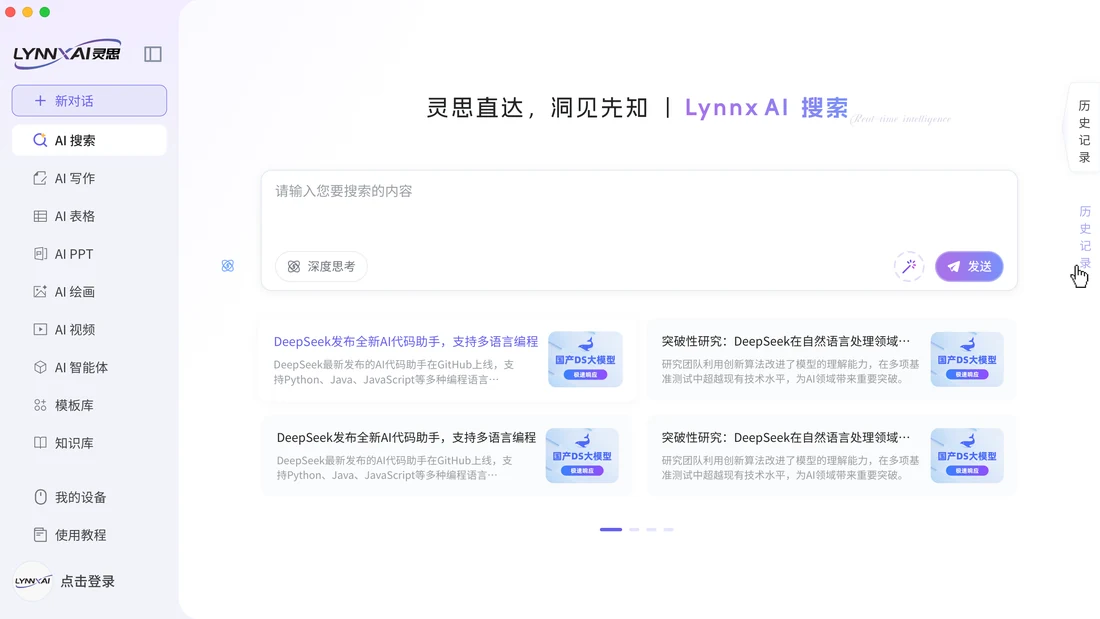Click the AI PPT slides icon
1100x619 pixels.
(x=40, y=254)
